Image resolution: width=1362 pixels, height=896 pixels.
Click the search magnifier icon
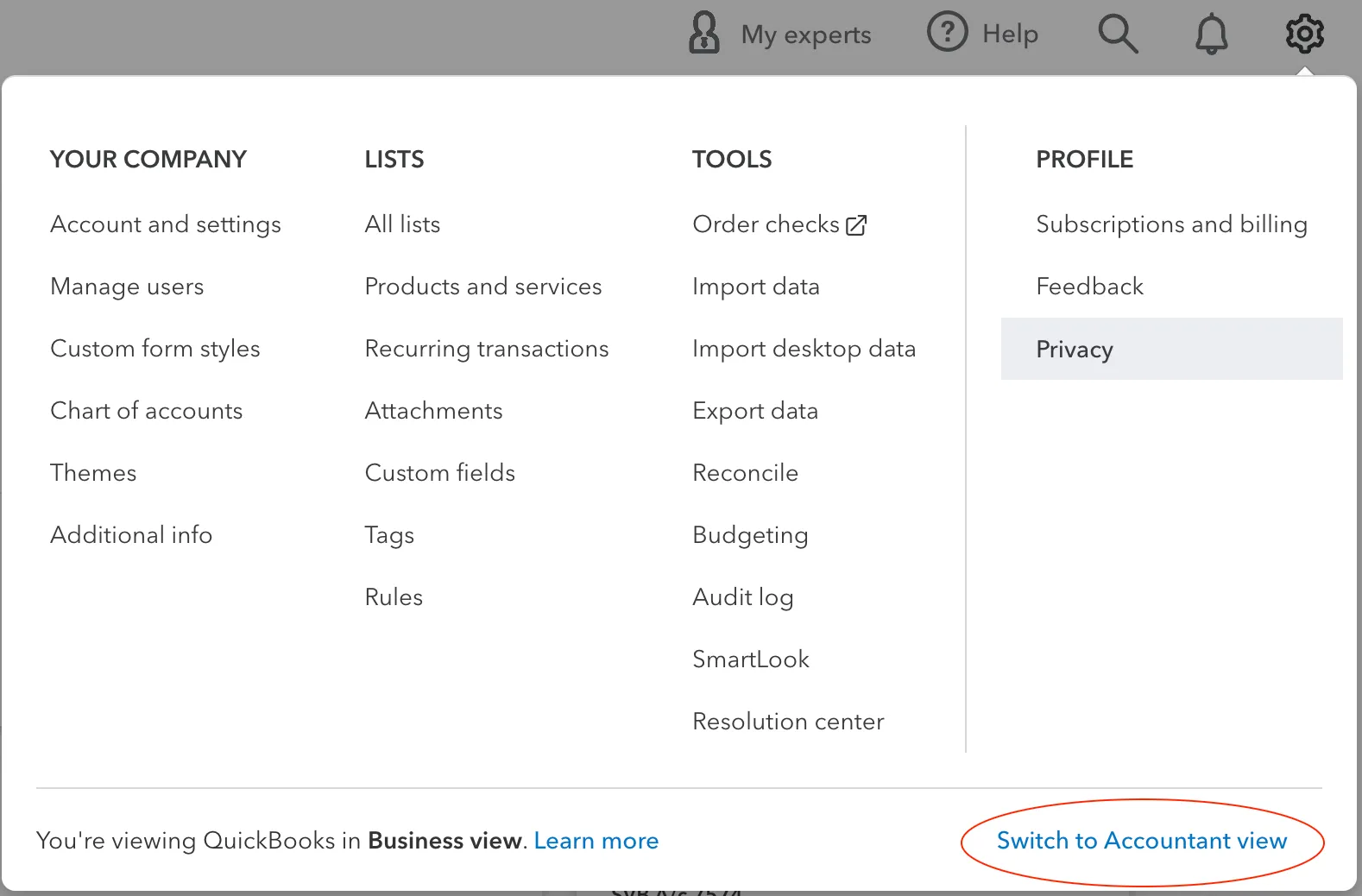[1118, 34]
